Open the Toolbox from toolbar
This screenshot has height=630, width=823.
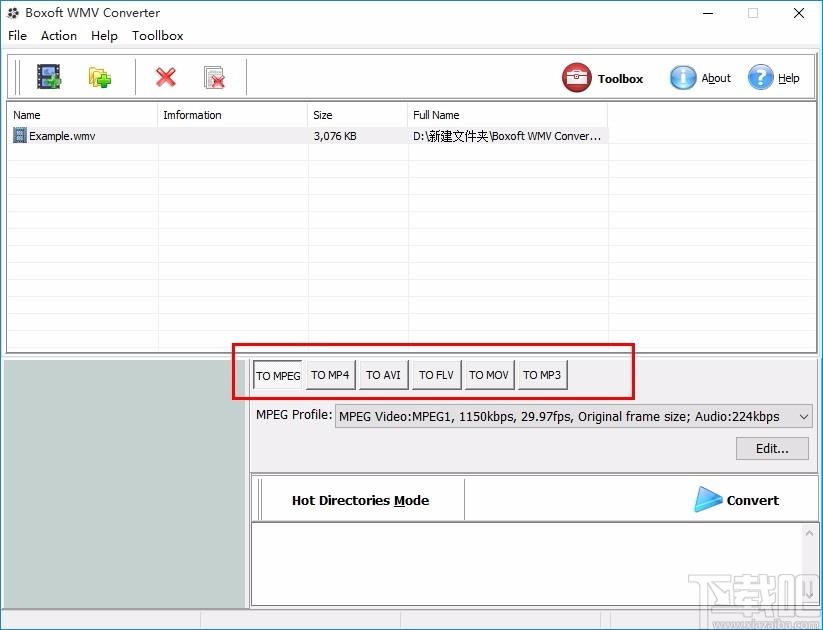tap(603, 78)
